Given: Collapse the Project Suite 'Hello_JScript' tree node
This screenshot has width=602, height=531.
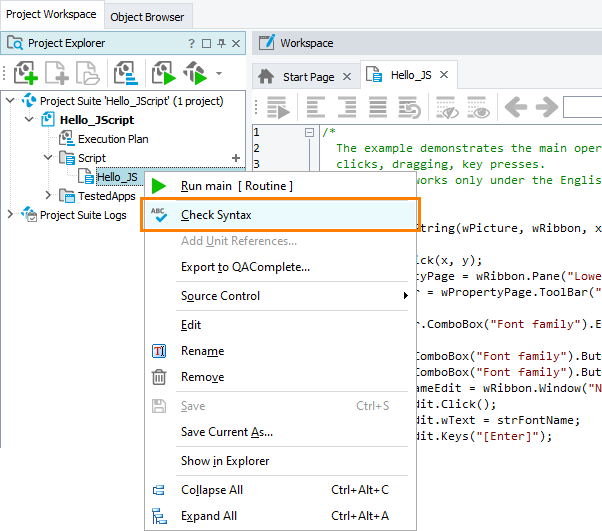Looking at the screenshot, I should [11, 101].
